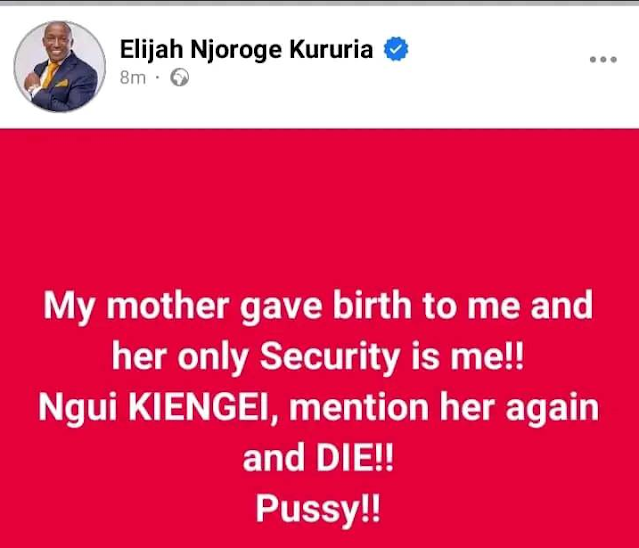Viewport: 639px width, 548px height.
Task: Click the "and DIE!!" text line
Action: (318, 458)
